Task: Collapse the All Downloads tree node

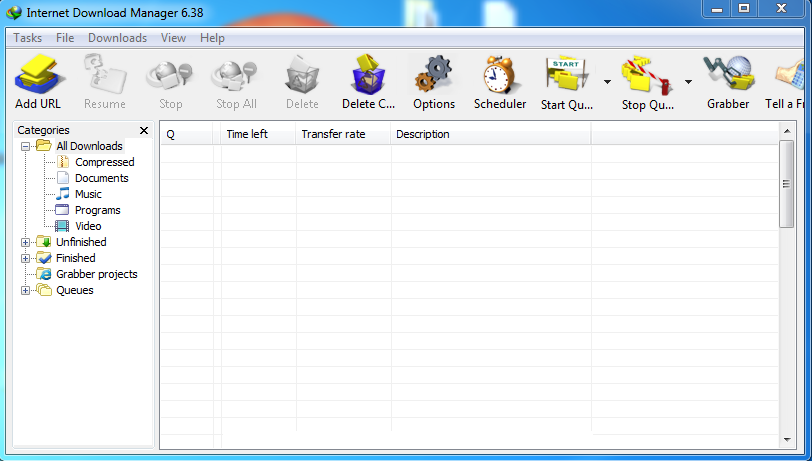Action: pyautogui.click(x=25, y=147)
